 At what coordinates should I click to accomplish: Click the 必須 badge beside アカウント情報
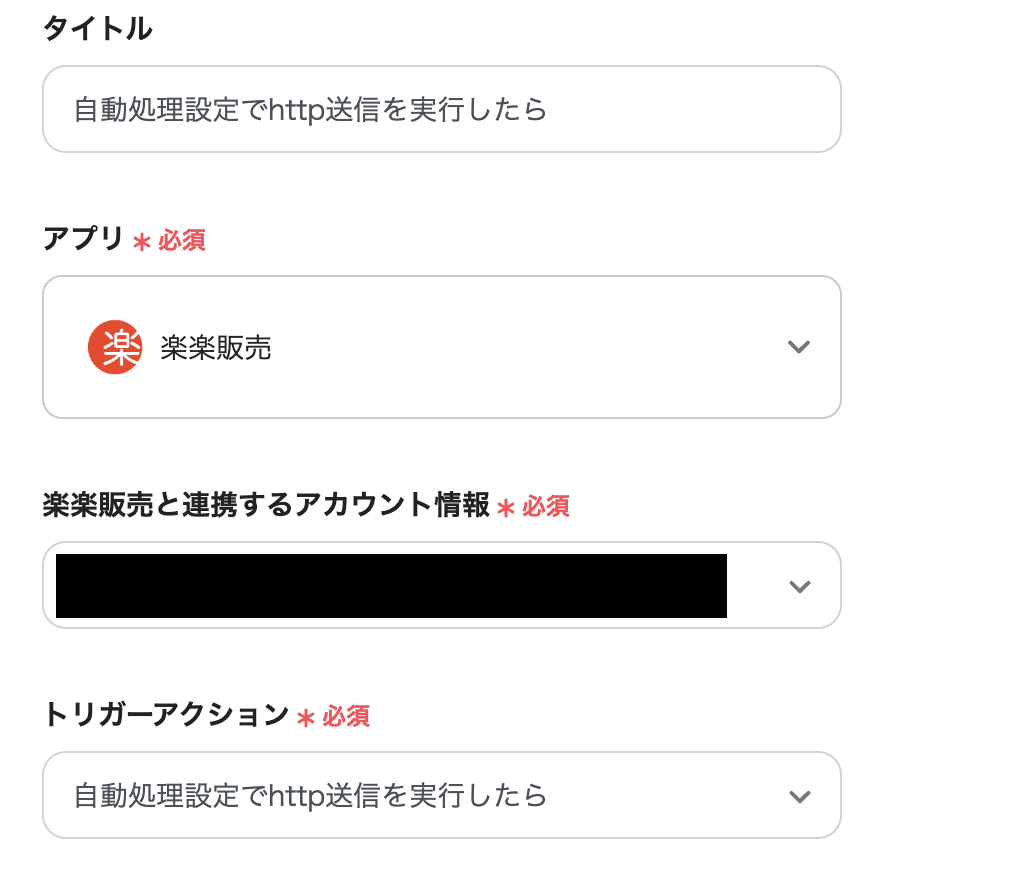click(x=546, y=507)
